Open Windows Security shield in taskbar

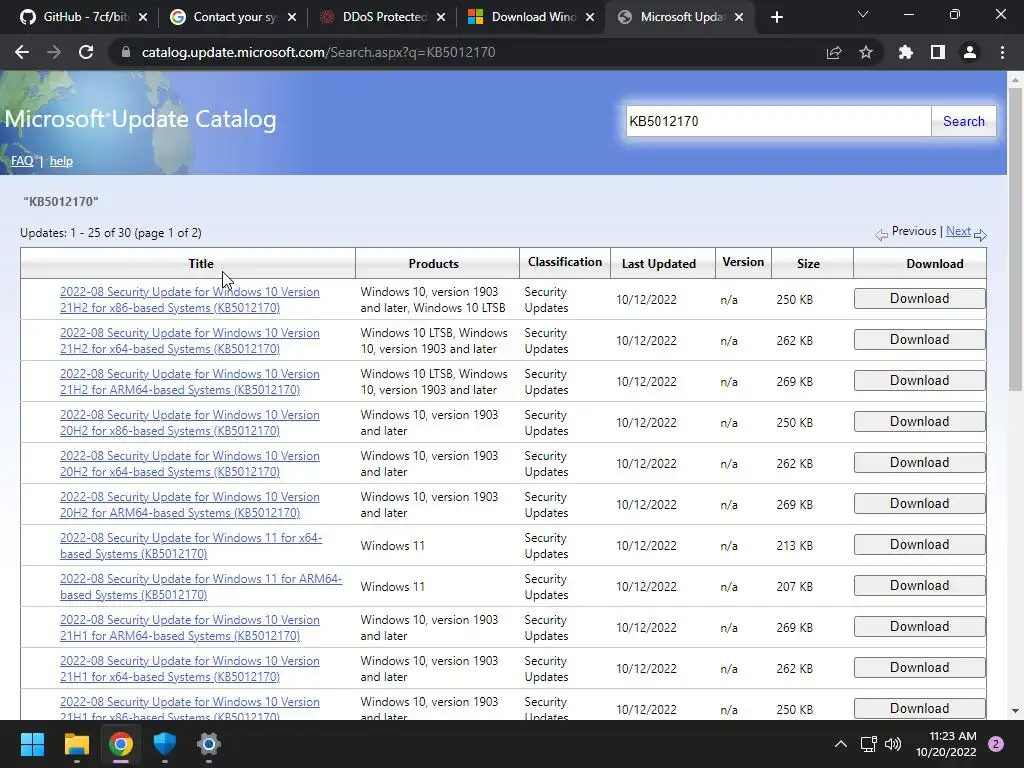pyautogui.click(x=165, y=744)
